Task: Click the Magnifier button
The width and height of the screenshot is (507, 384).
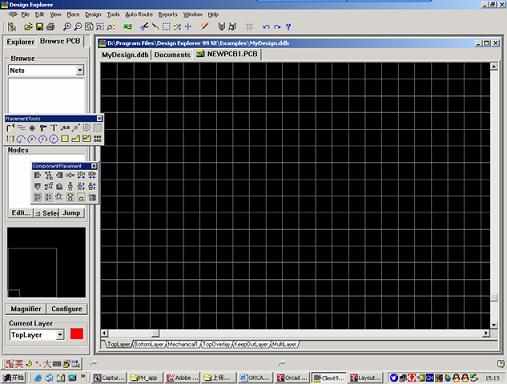Action: pos(26,309)
